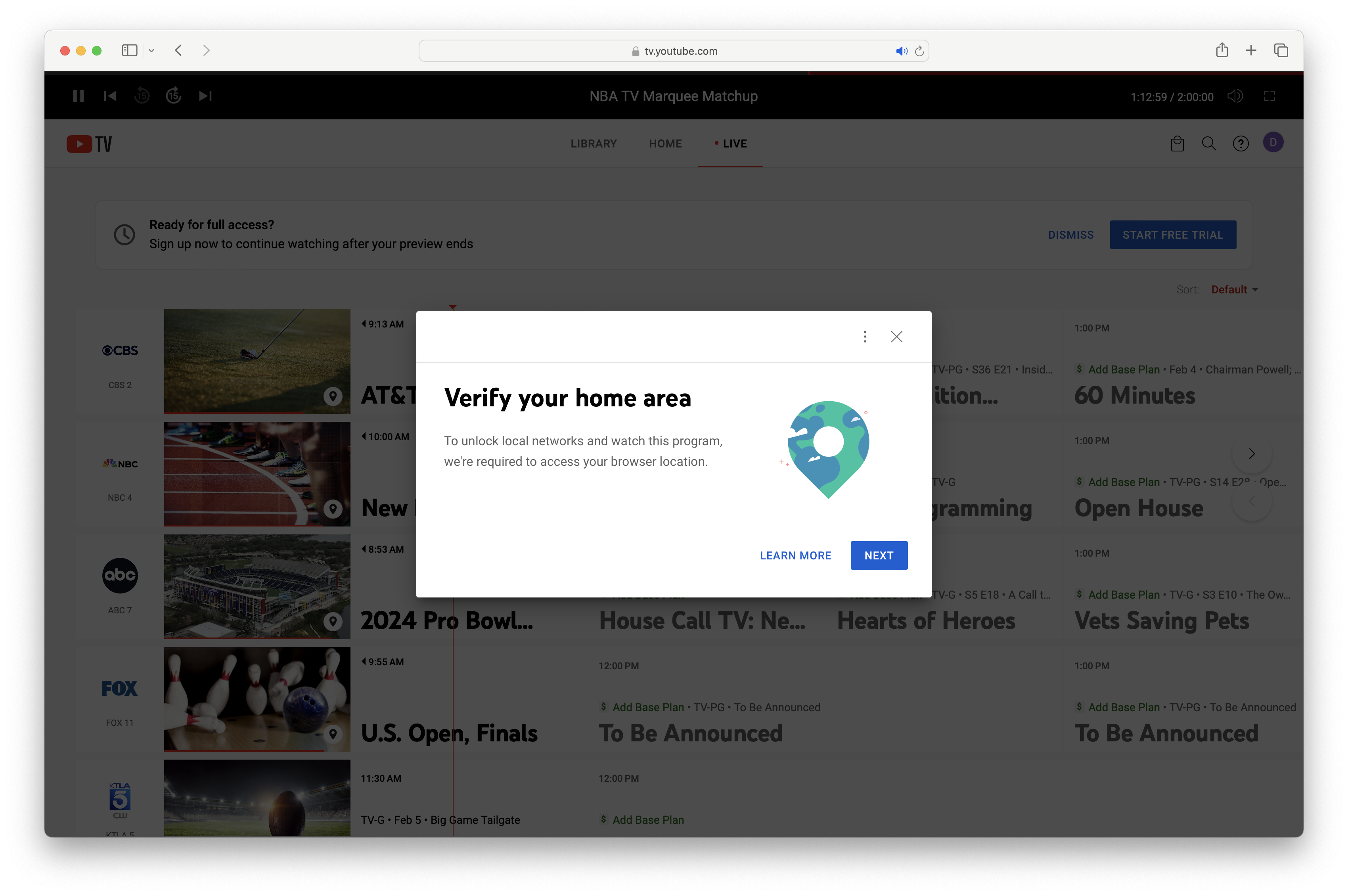
Task: Open the YouTube TV logo home link
Action: 89,144
